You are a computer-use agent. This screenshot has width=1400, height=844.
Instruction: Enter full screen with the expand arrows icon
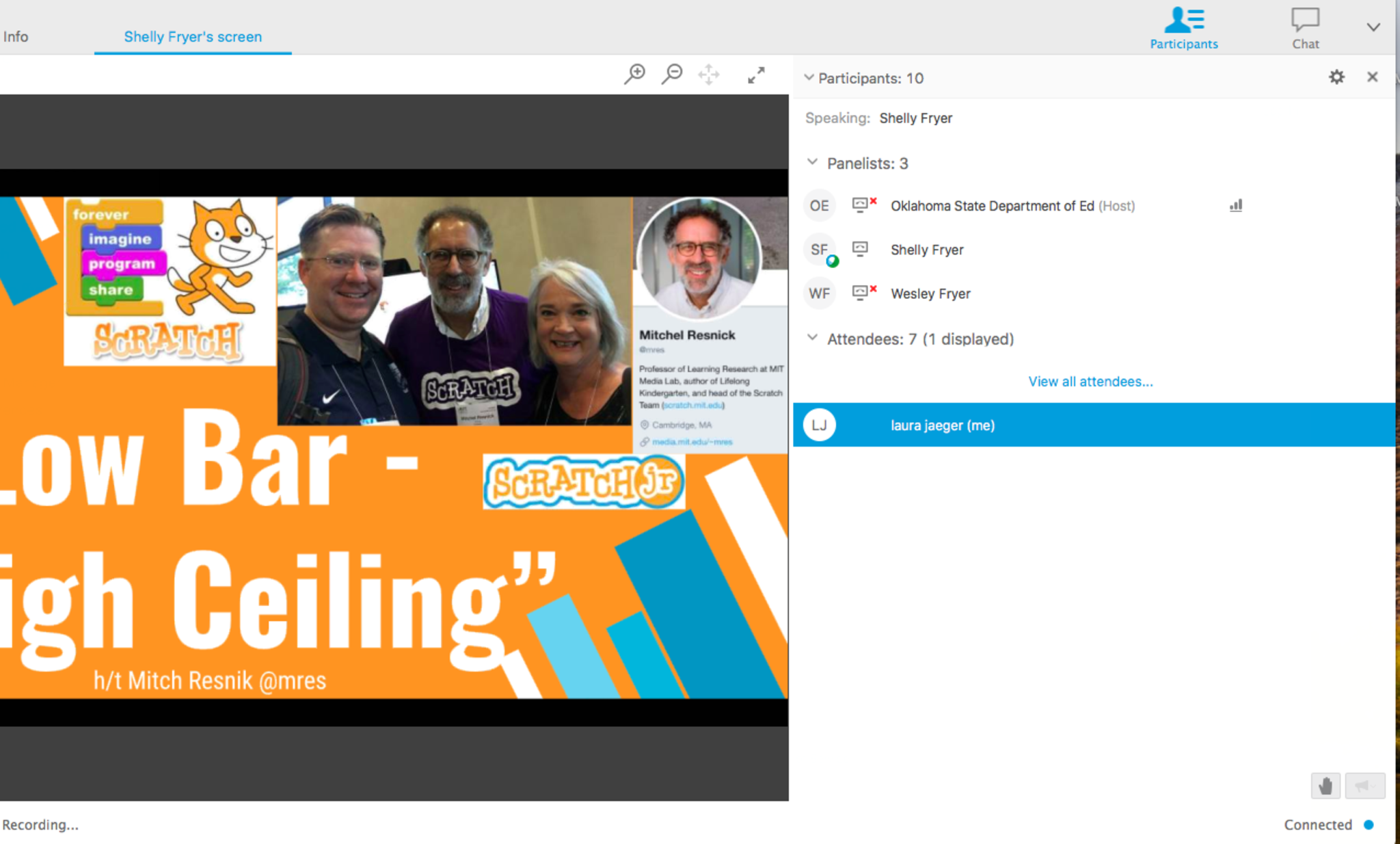click(756, 75)
